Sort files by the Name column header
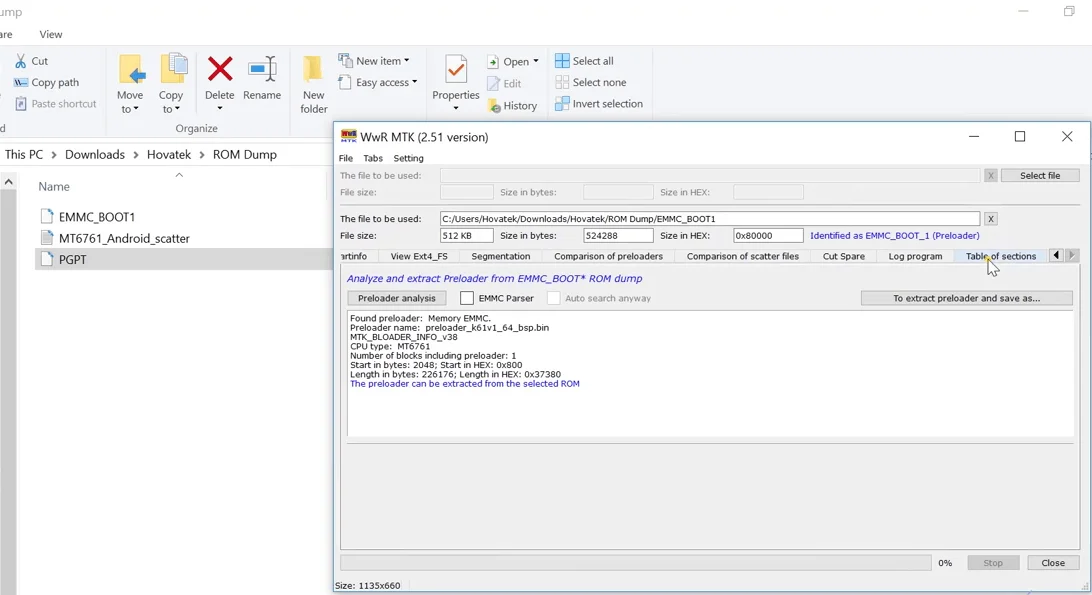 54,187
